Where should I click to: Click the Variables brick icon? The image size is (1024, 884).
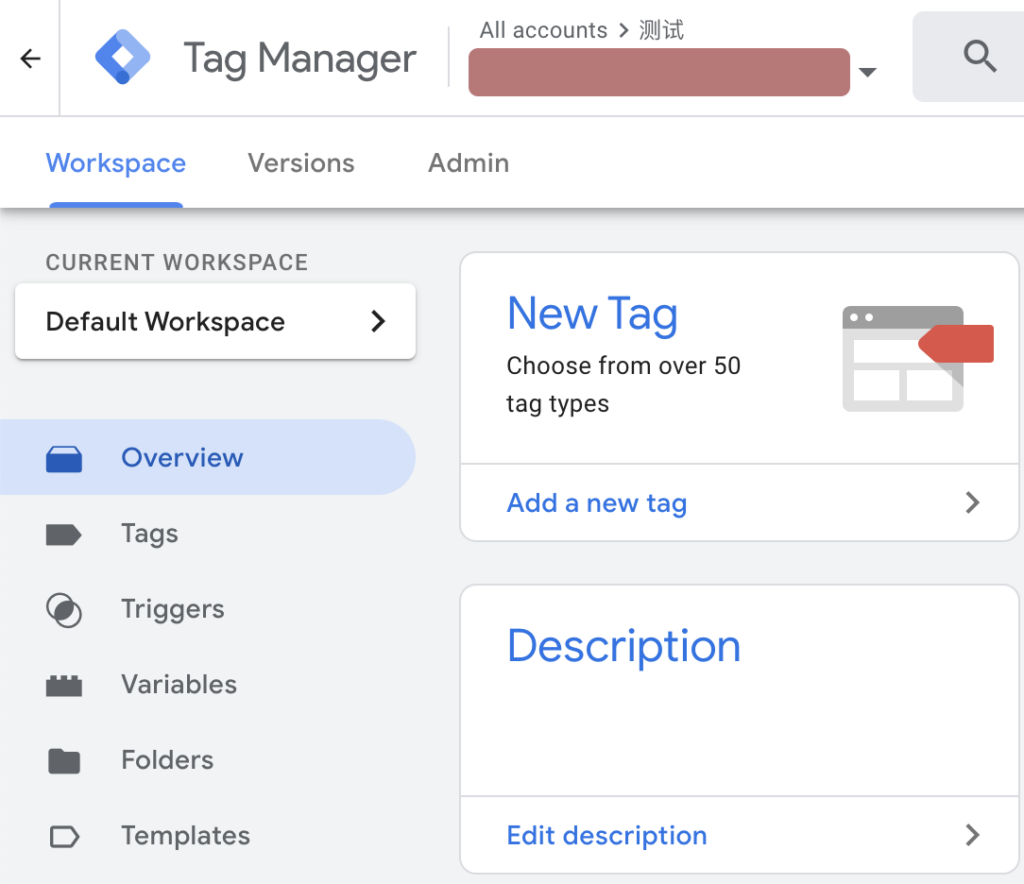(x=64, y=686)
